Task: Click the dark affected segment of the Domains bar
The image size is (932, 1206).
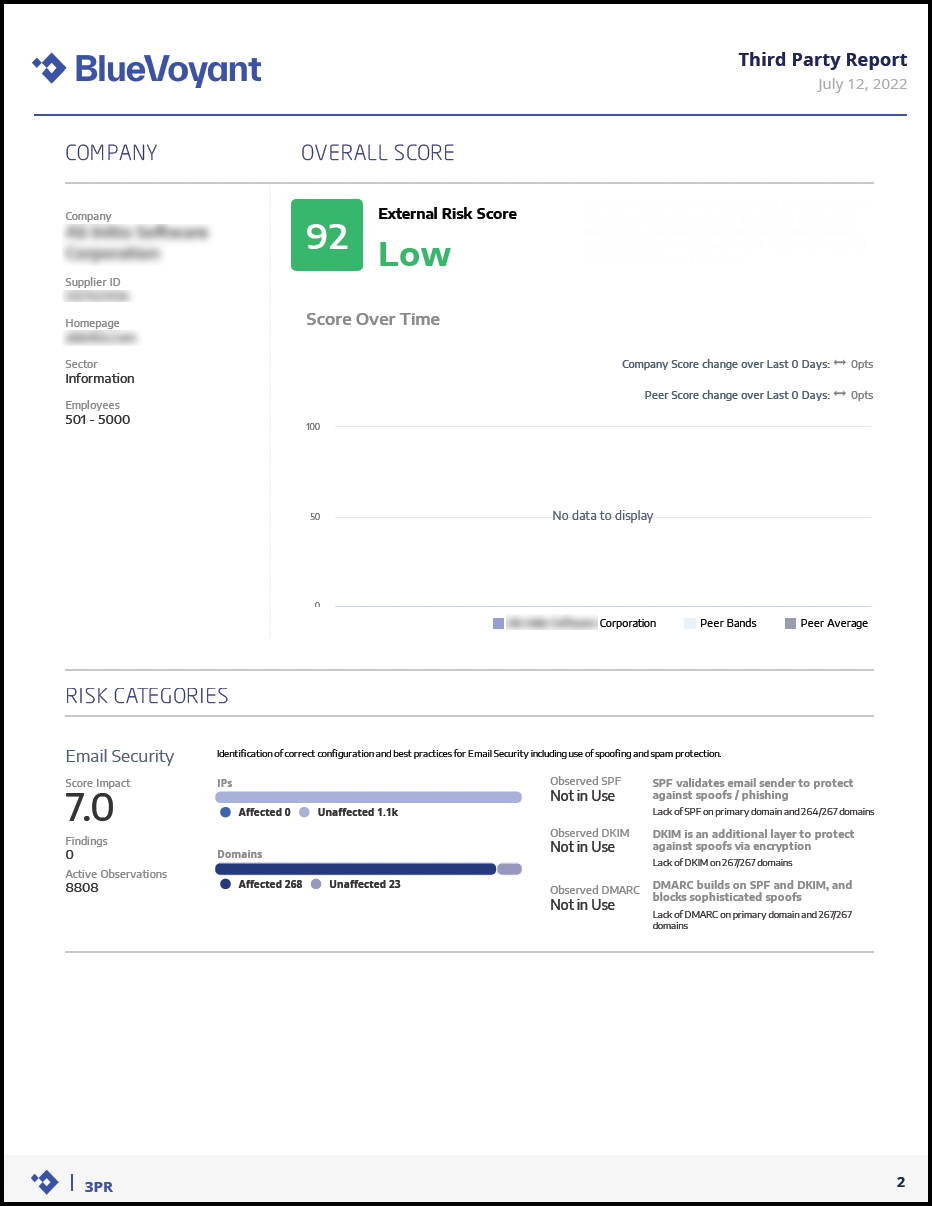Action: click(356, 869)
